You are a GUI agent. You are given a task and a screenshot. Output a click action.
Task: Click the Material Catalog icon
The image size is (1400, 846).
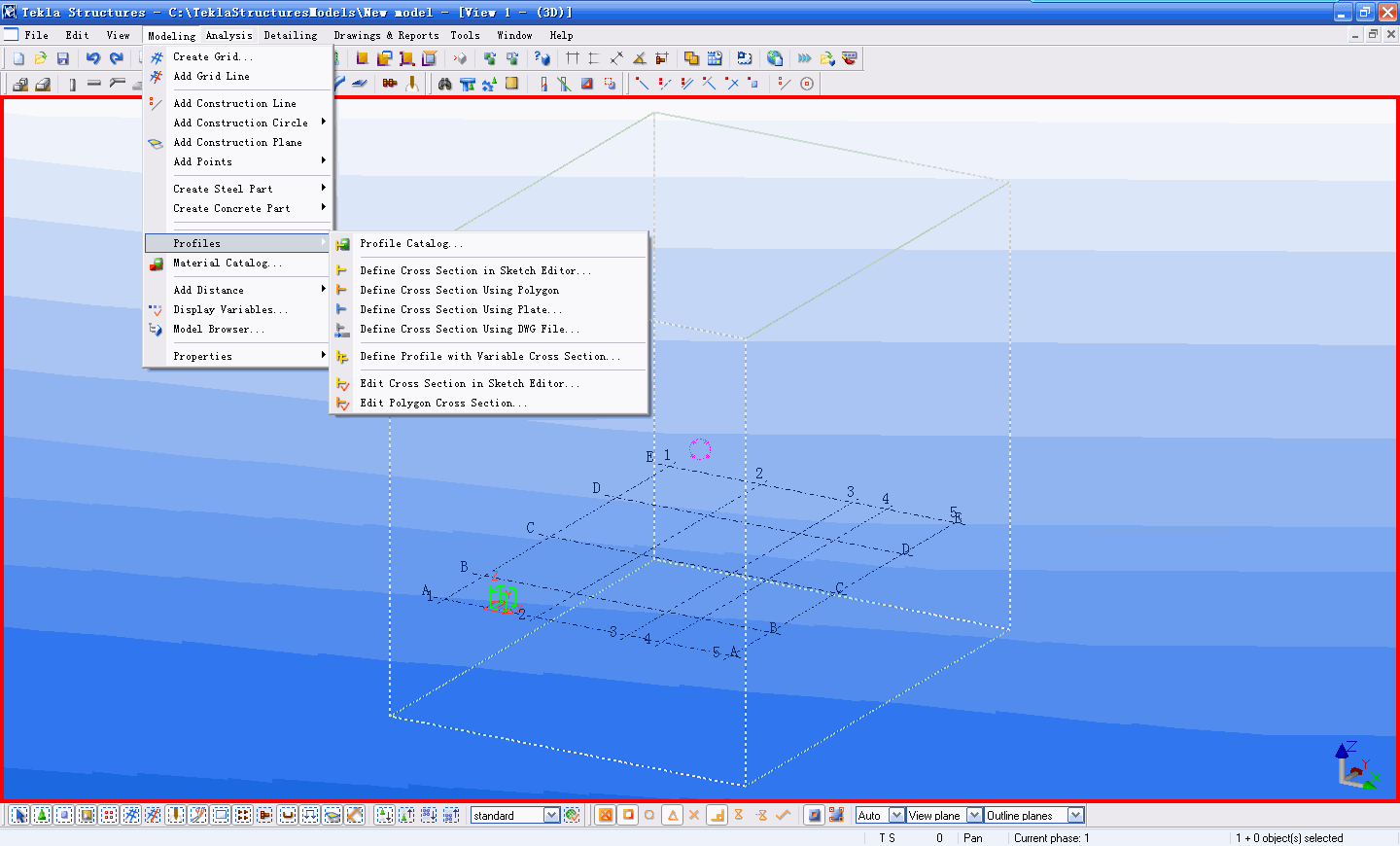[156, 264]
